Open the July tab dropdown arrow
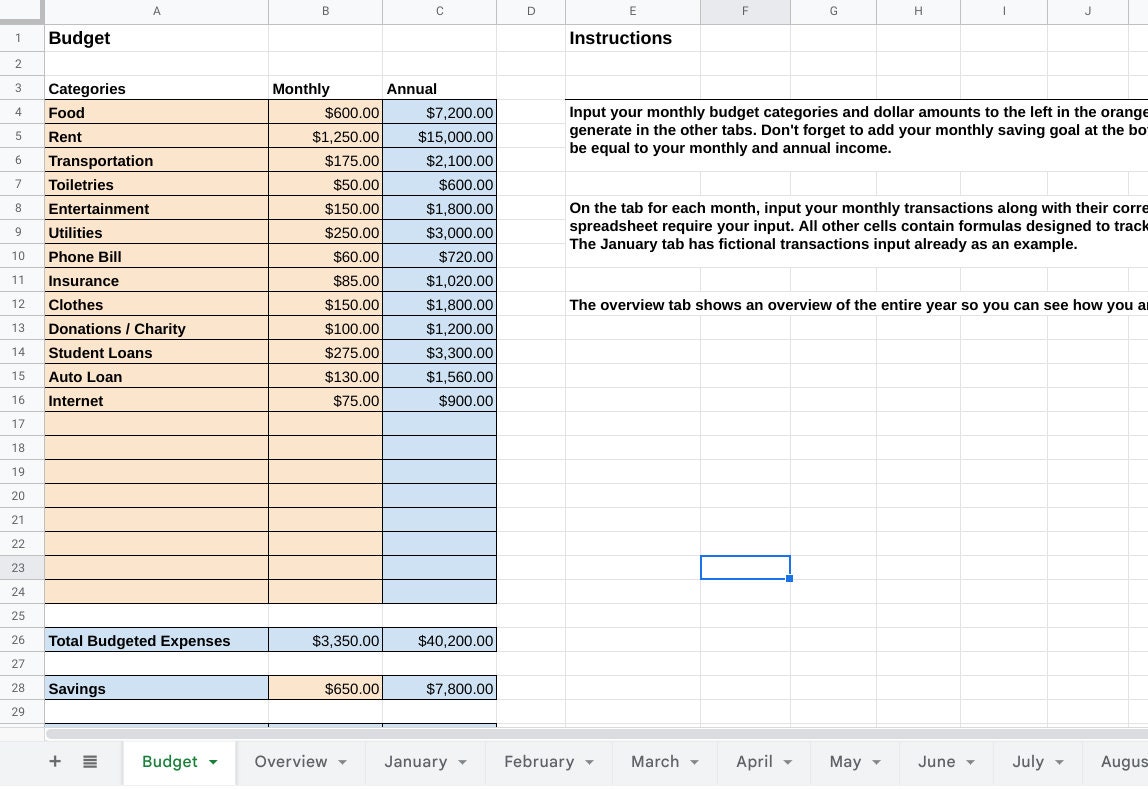This screenshot has height=789, width=1148. 1058,761
